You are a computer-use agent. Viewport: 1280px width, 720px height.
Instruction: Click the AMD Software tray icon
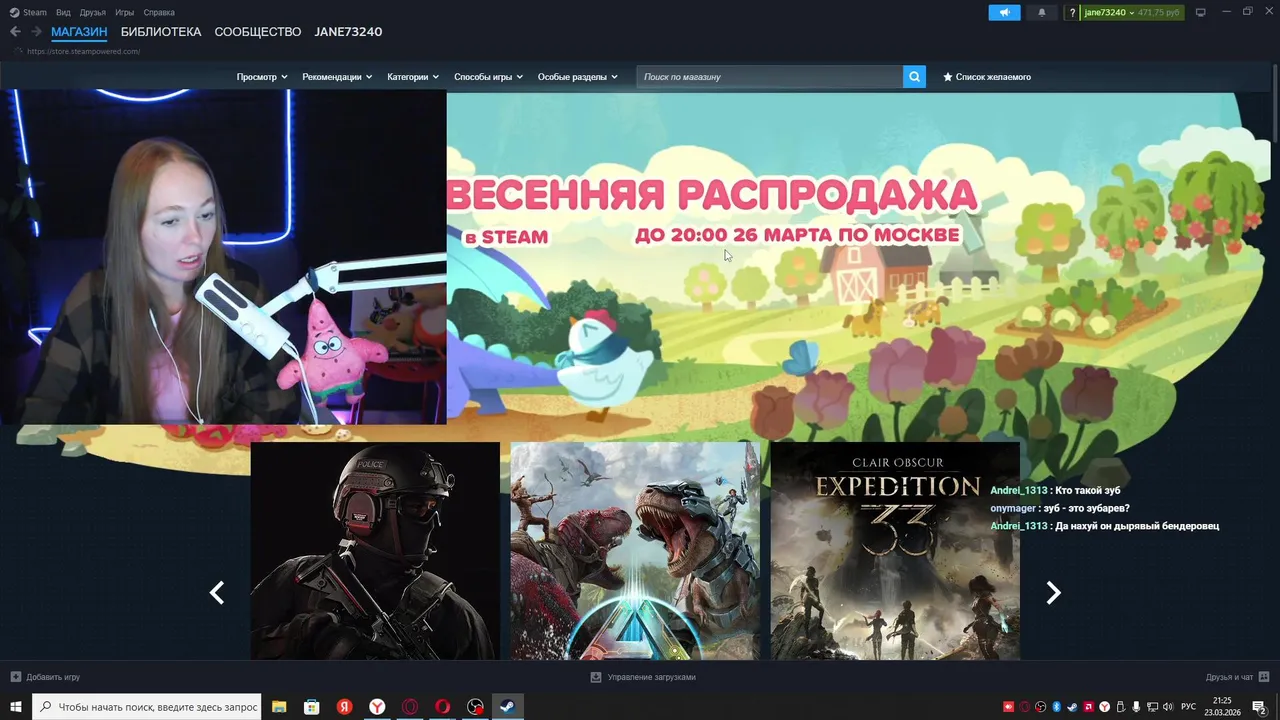[1089, 707]
